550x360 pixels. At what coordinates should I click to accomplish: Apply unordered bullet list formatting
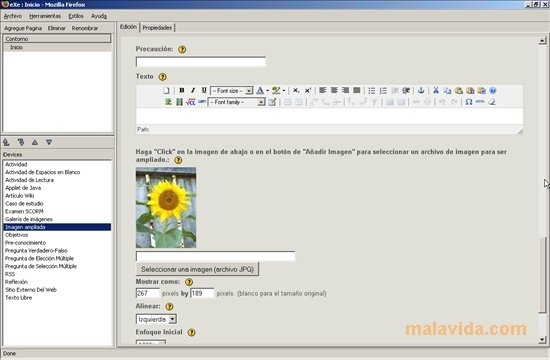(x=371, y=90)
